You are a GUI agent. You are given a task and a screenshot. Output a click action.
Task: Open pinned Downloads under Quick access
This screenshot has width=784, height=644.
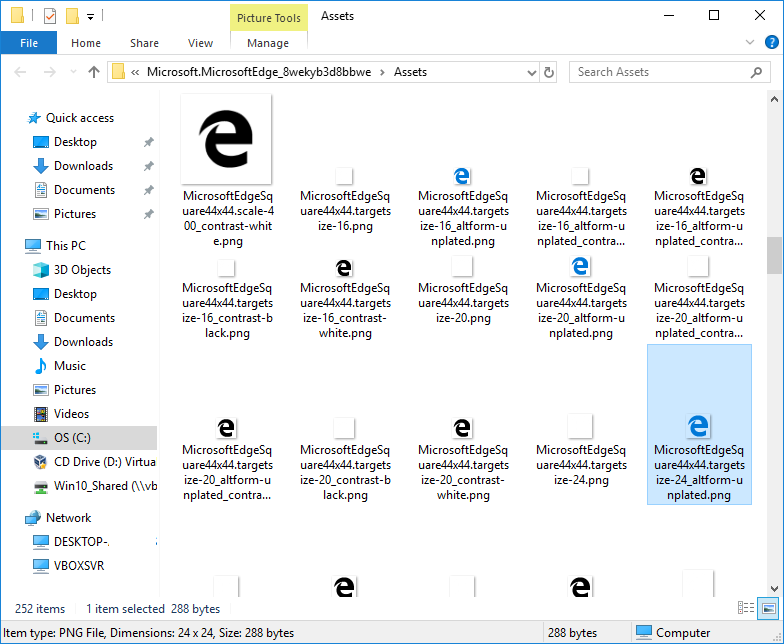click(x=83, y=166)
